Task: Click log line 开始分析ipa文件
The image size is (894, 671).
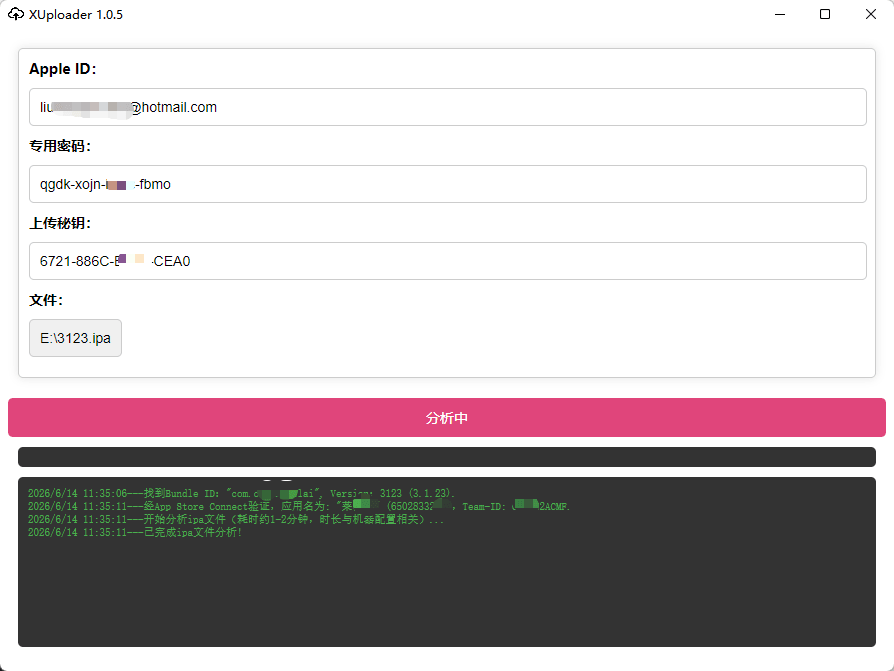Action: tap(235, 519)
